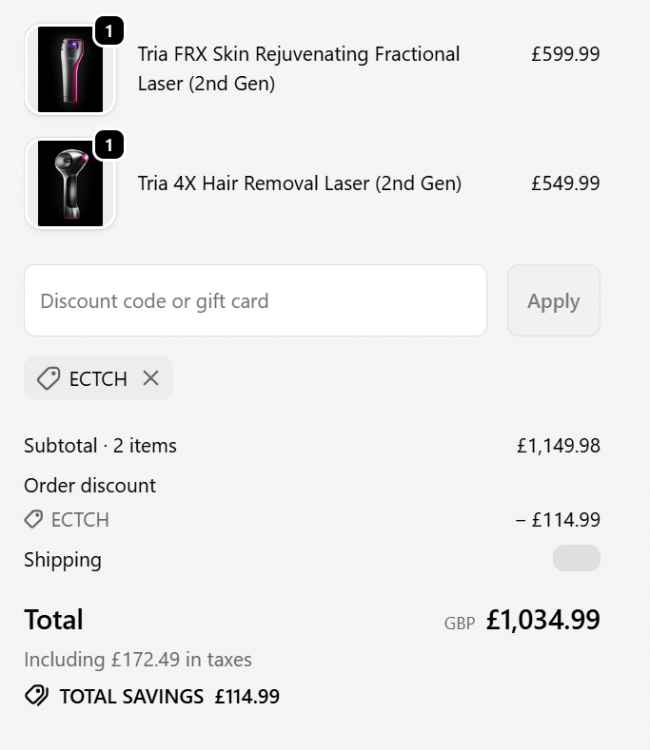Click the £599.99 item price

[x=565, y=54]
